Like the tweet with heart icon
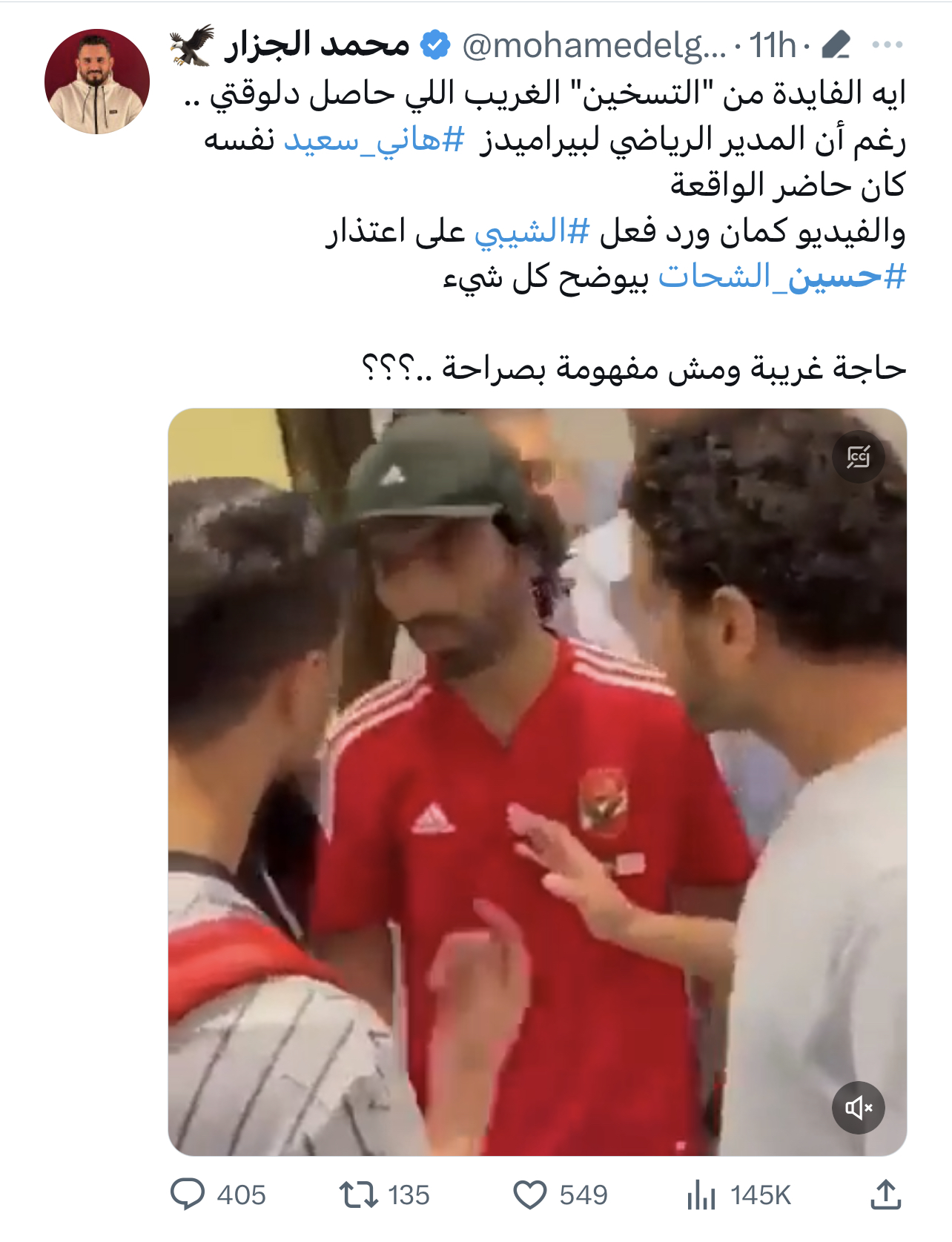This screenshot has width=952, height=1242. 530,1195
